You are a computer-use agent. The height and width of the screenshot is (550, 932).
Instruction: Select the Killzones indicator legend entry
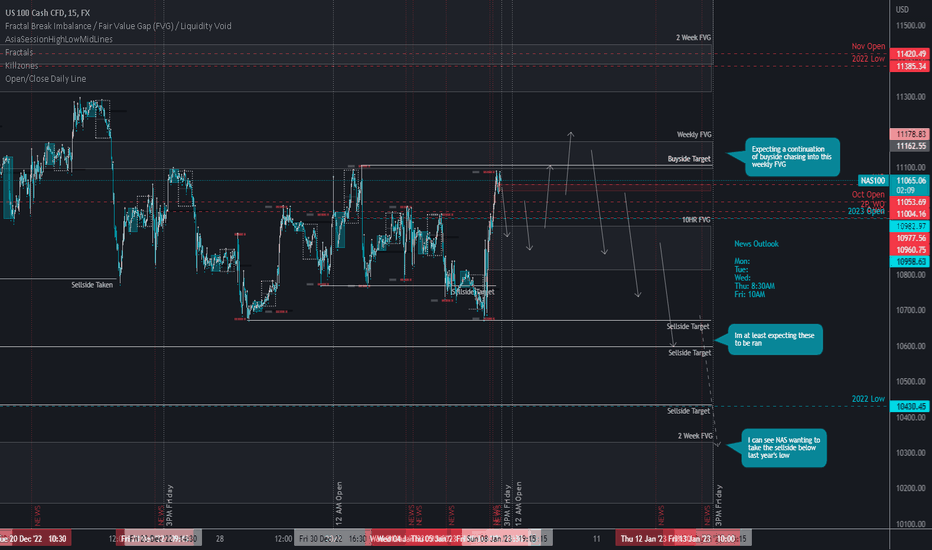click(x=21, y=65)
